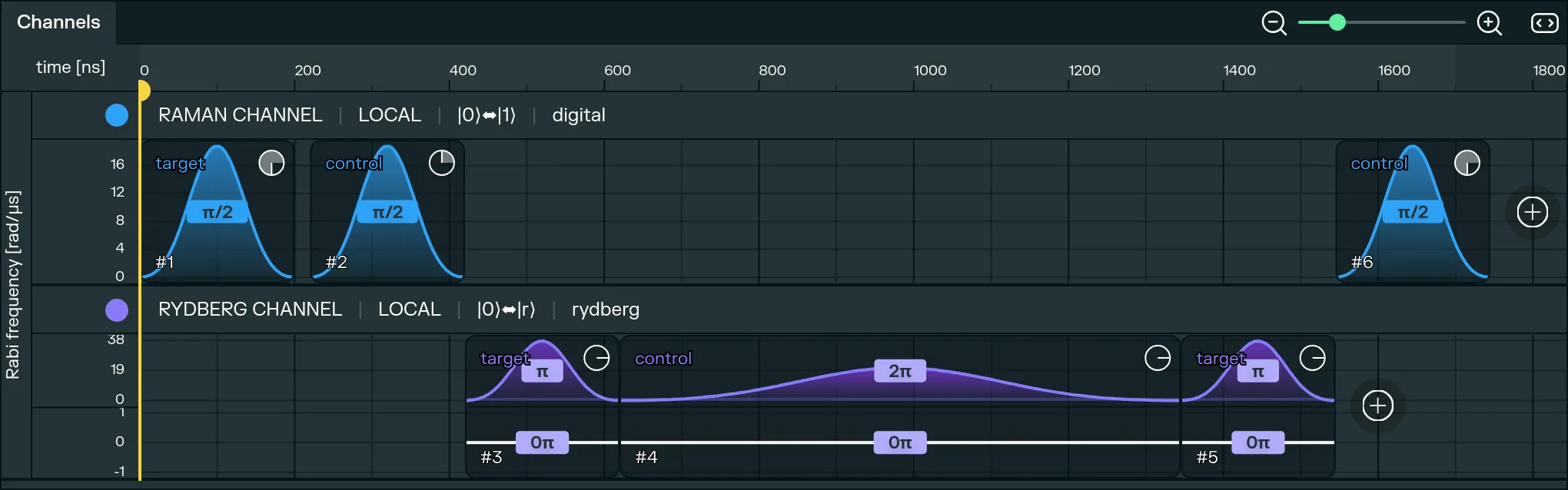Click the 2π area label on control pulse
Viewport: 1568px width, 490px height.
click(900, 371)
